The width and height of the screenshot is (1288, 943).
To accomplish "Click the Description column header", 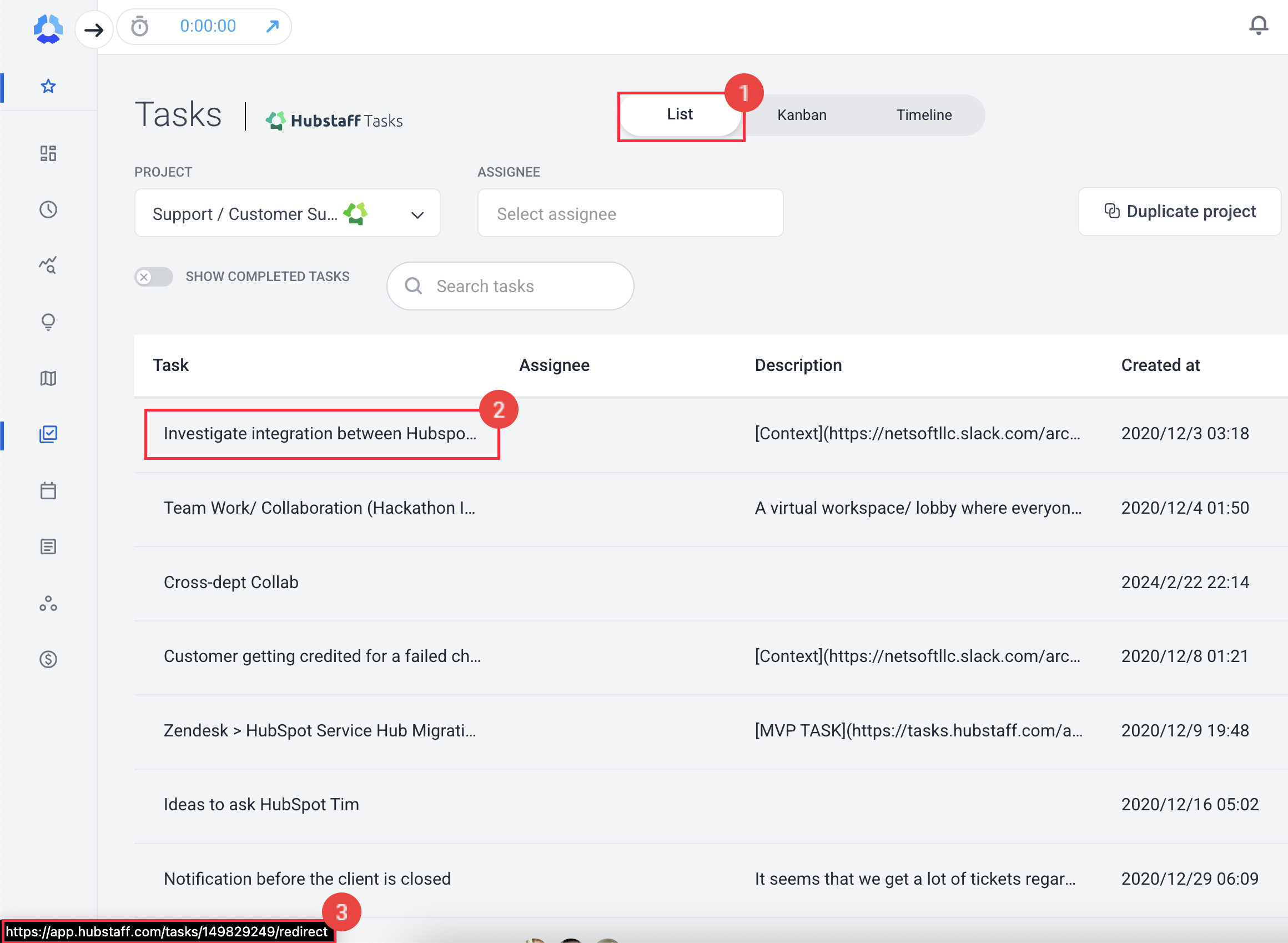I will coord(798,365).
